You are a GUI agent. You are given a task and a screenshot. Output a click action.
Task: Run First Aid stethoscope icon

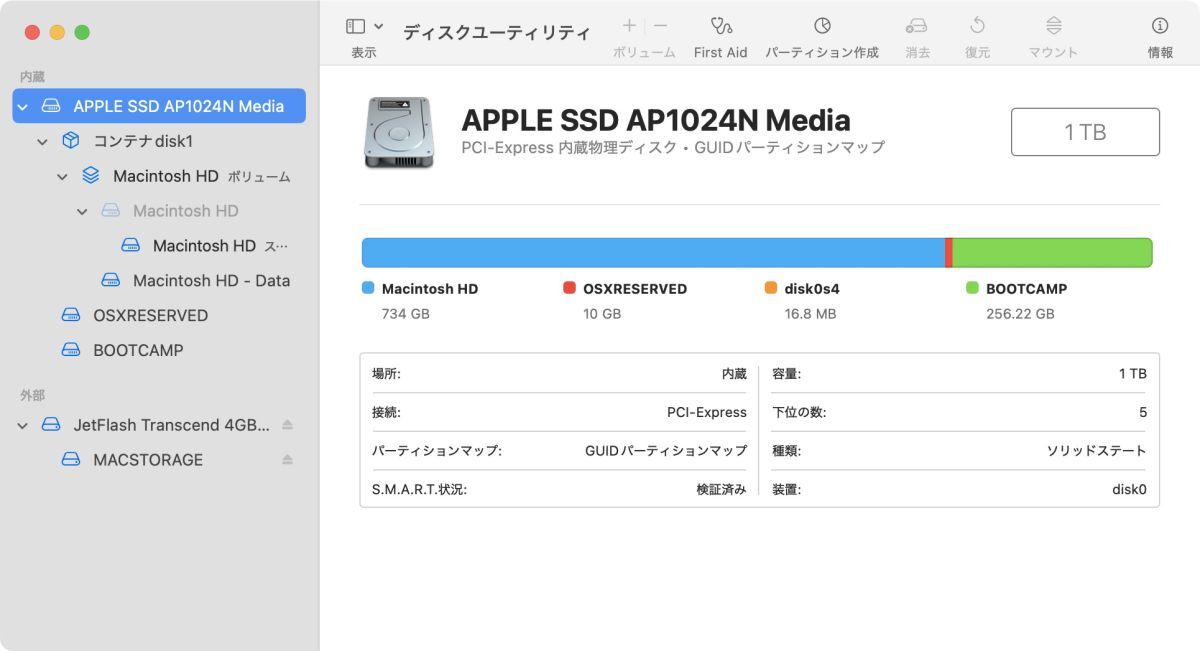721,26
